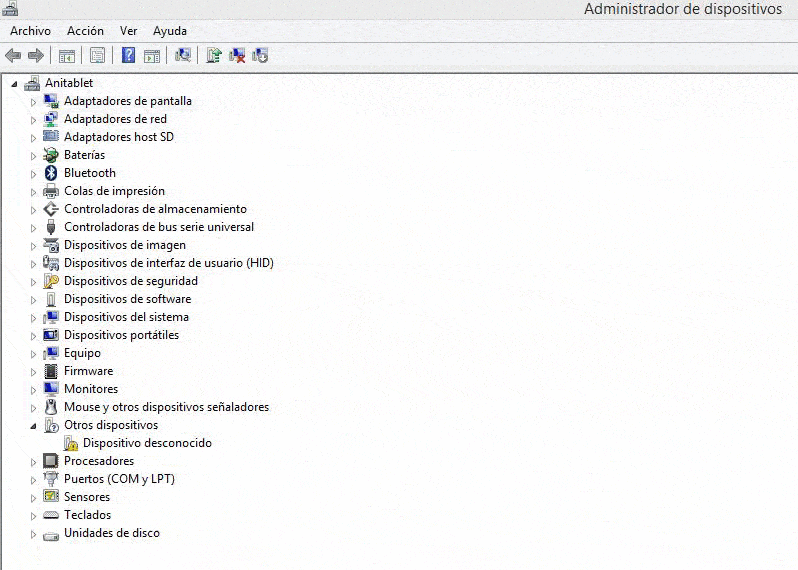Select Dispositivo desconocido

pos(147,443)
